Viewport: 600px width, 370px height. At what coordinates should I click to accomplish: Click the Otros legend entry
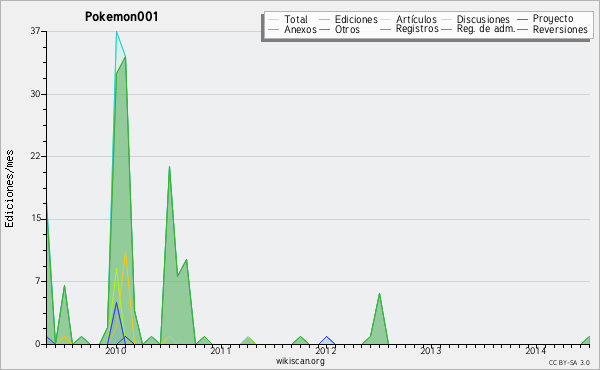coord(339,29)
